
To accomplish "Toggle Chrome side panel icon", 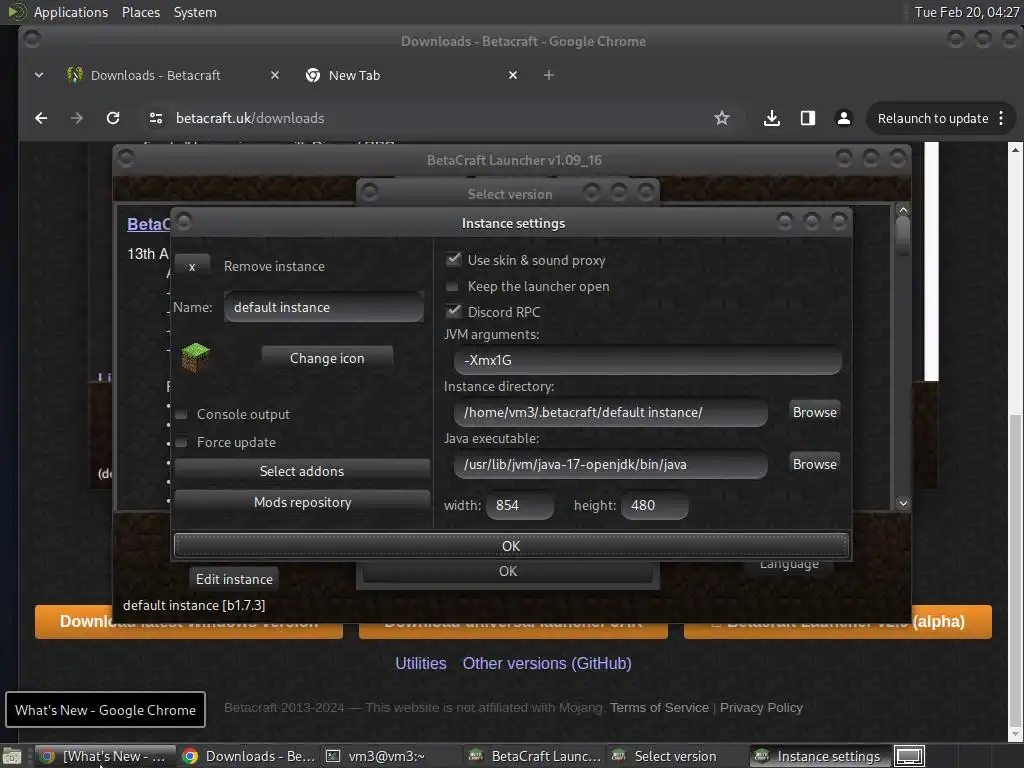I will (x=808, y=118).
